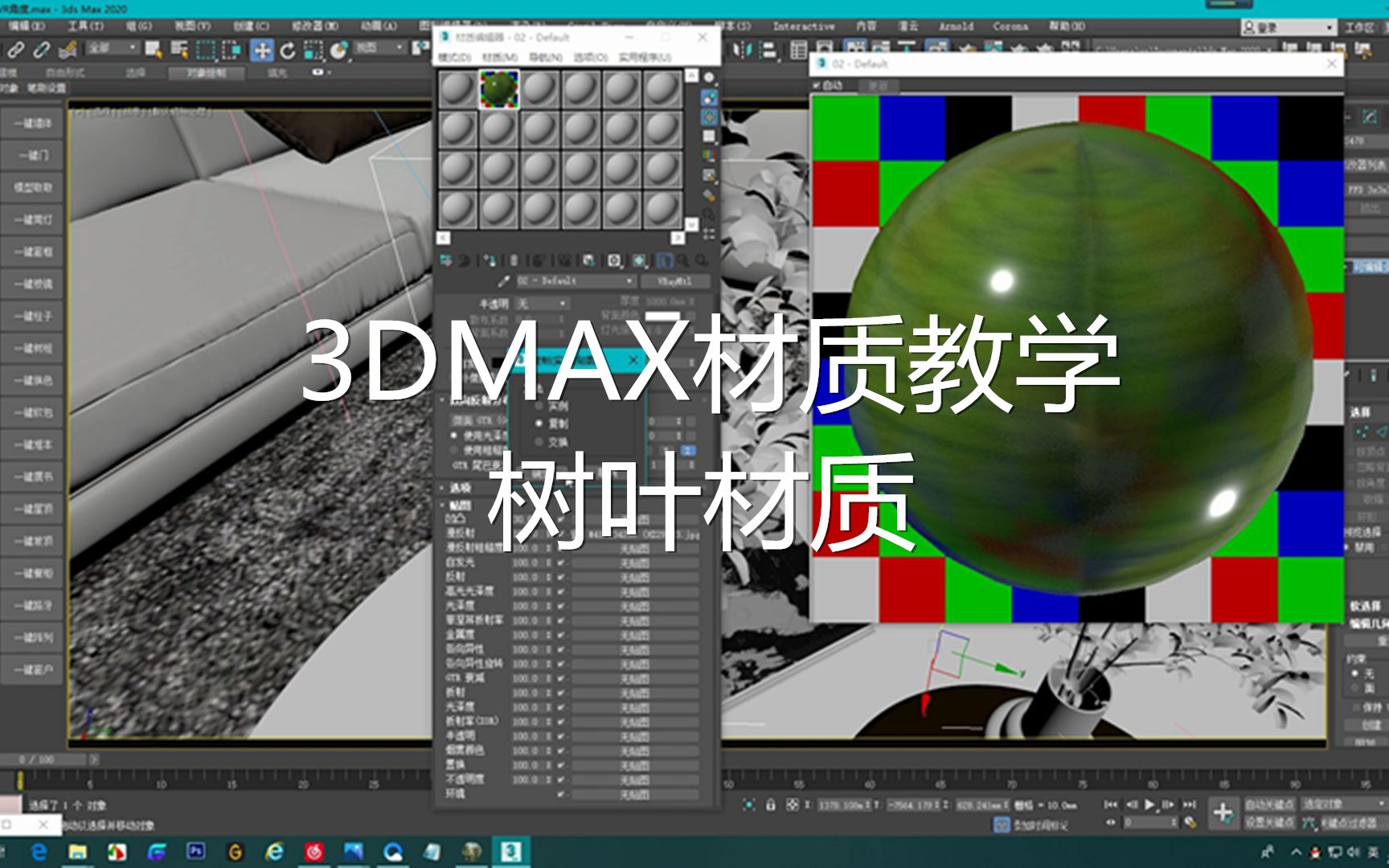This screenshot has height=868, width=1389.
Task: Click the 背面颜色 white color swatch
Action: click(662, 316)
